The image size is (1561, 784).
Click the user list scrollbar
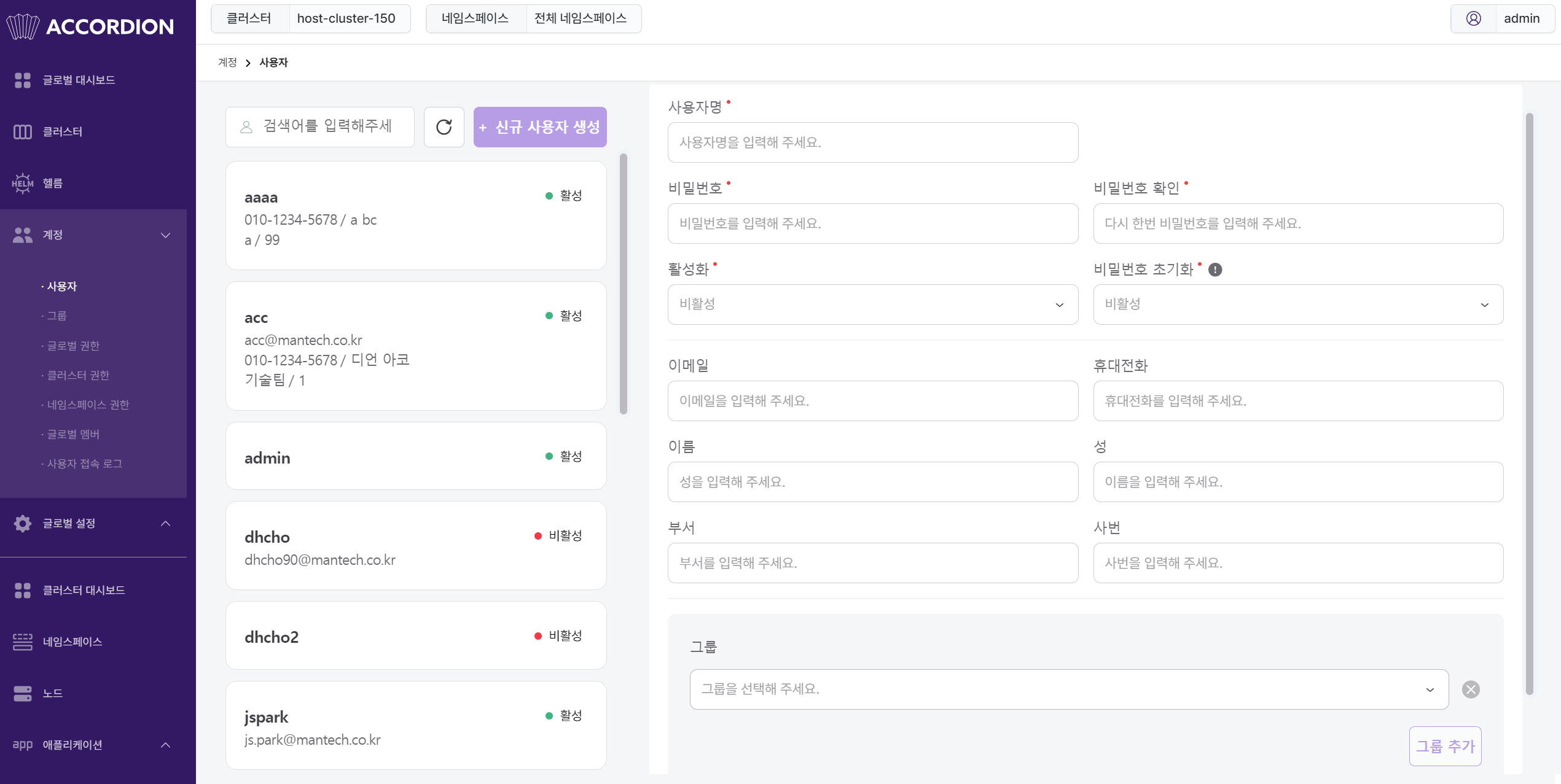pyautogui.click(x=624, y=284)
